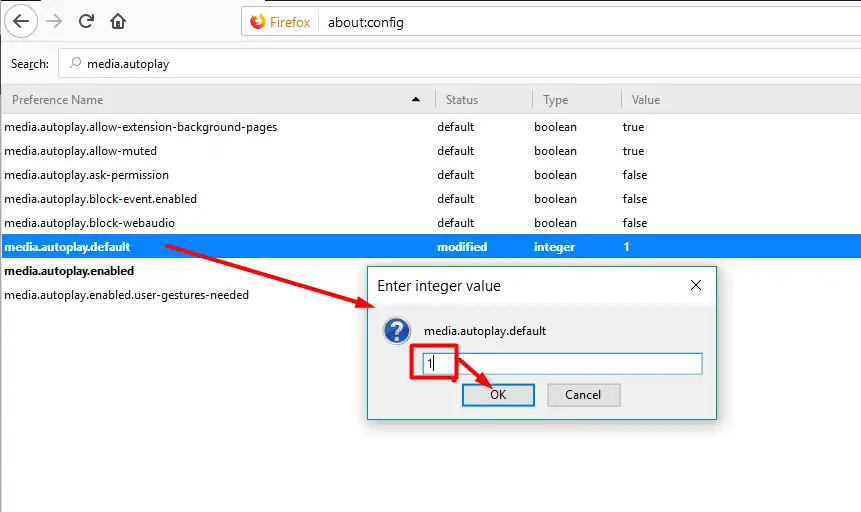This screenshot has height=512, width=861.
Task: Click the Search: label
Action: [30, 64]
